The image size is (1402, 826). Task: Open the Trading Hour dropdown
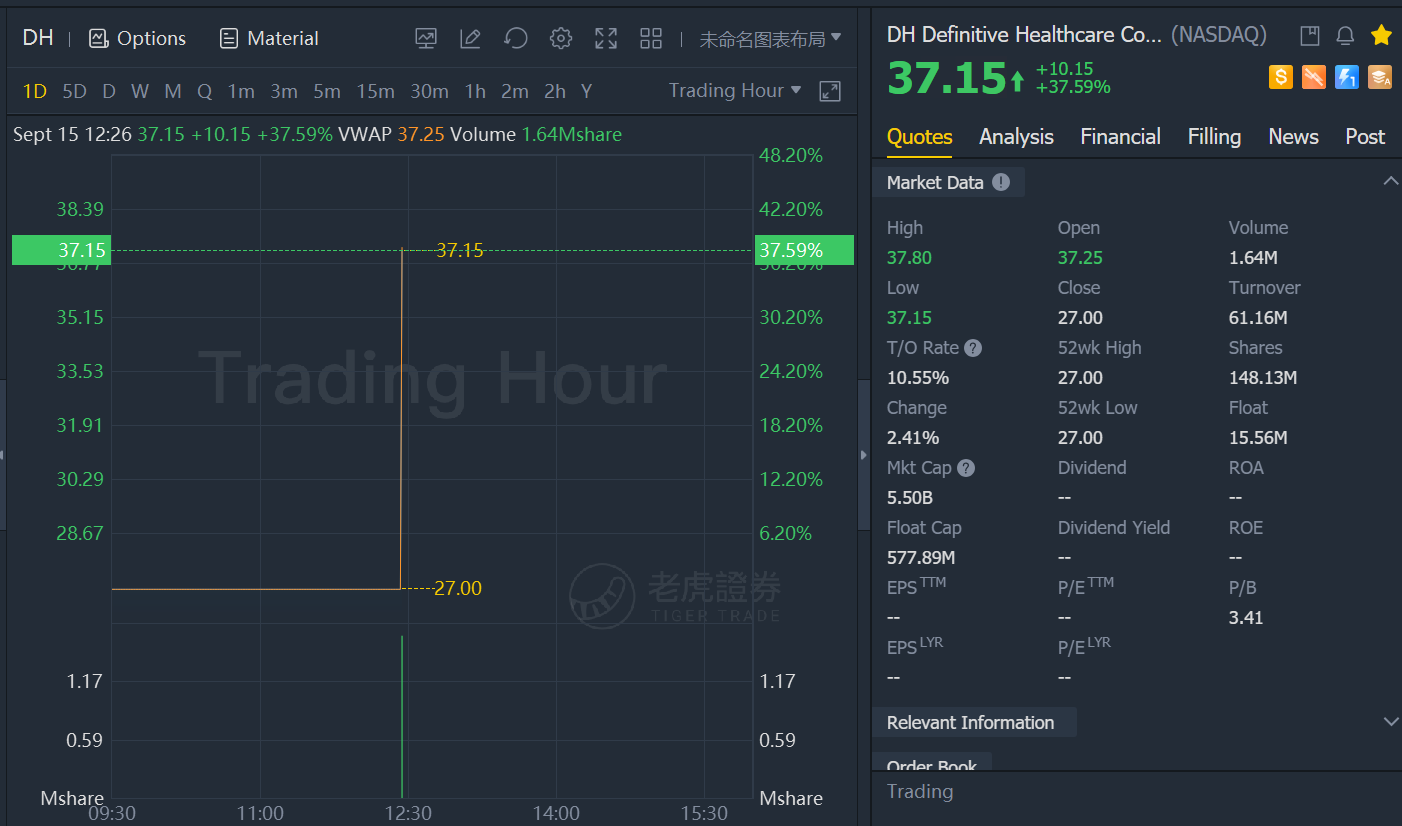[x=735, y=91]
